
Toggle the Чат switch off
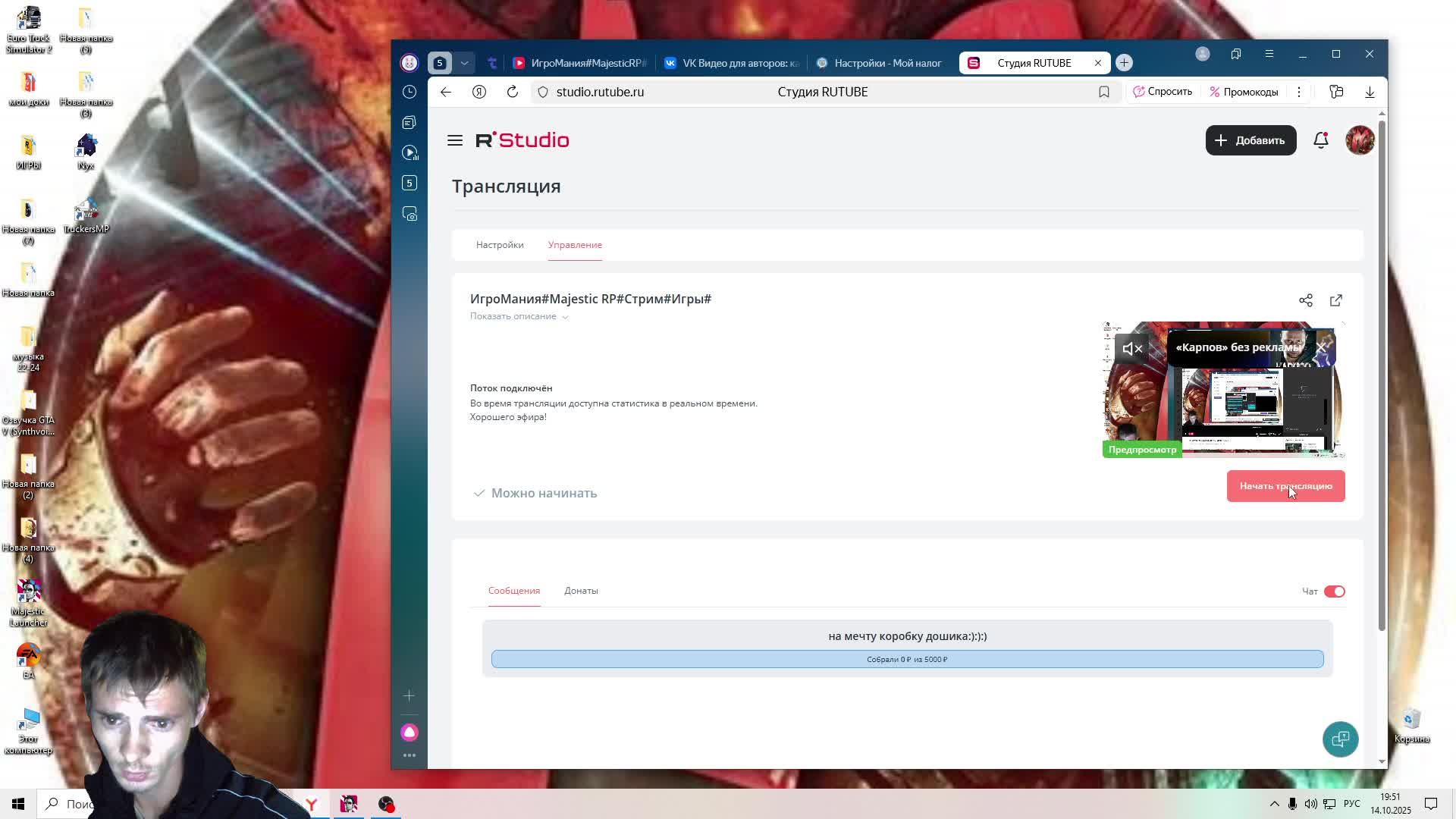(1334, 591)
